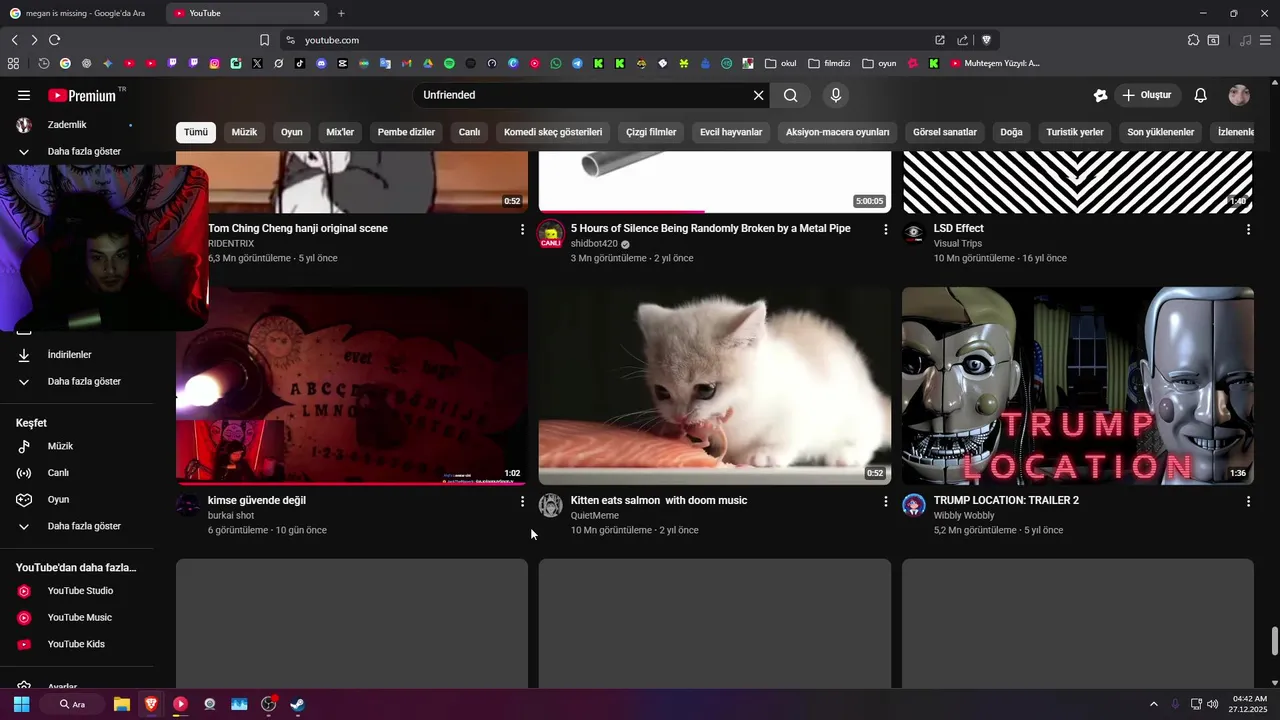Reload the page
Screen dimensions: 1280x720
coord(54,40)
